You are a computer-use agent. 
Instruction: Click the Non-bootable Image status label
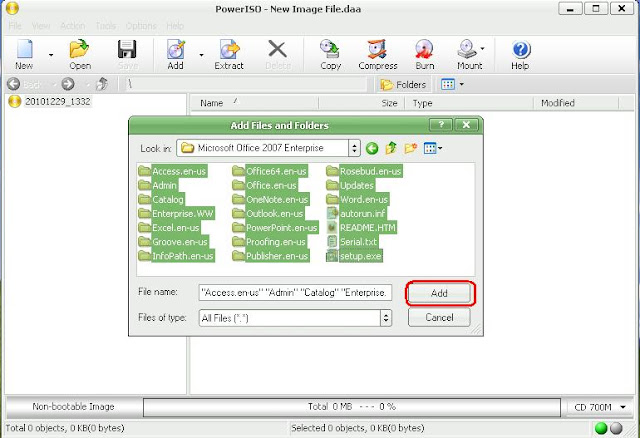[x=73, y=407]
